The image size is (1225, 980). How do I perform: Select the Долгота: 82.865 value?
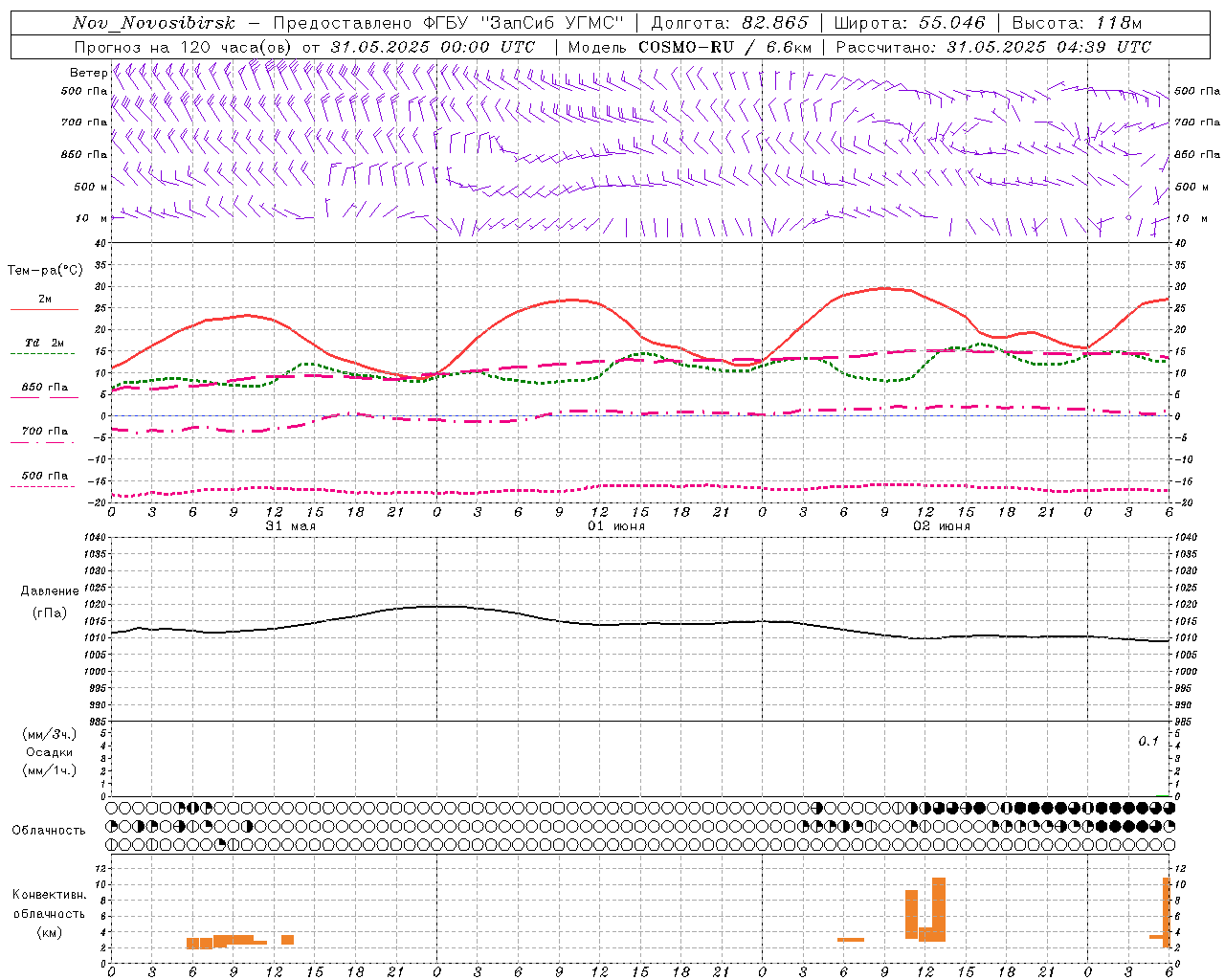[x=728, y=23]
